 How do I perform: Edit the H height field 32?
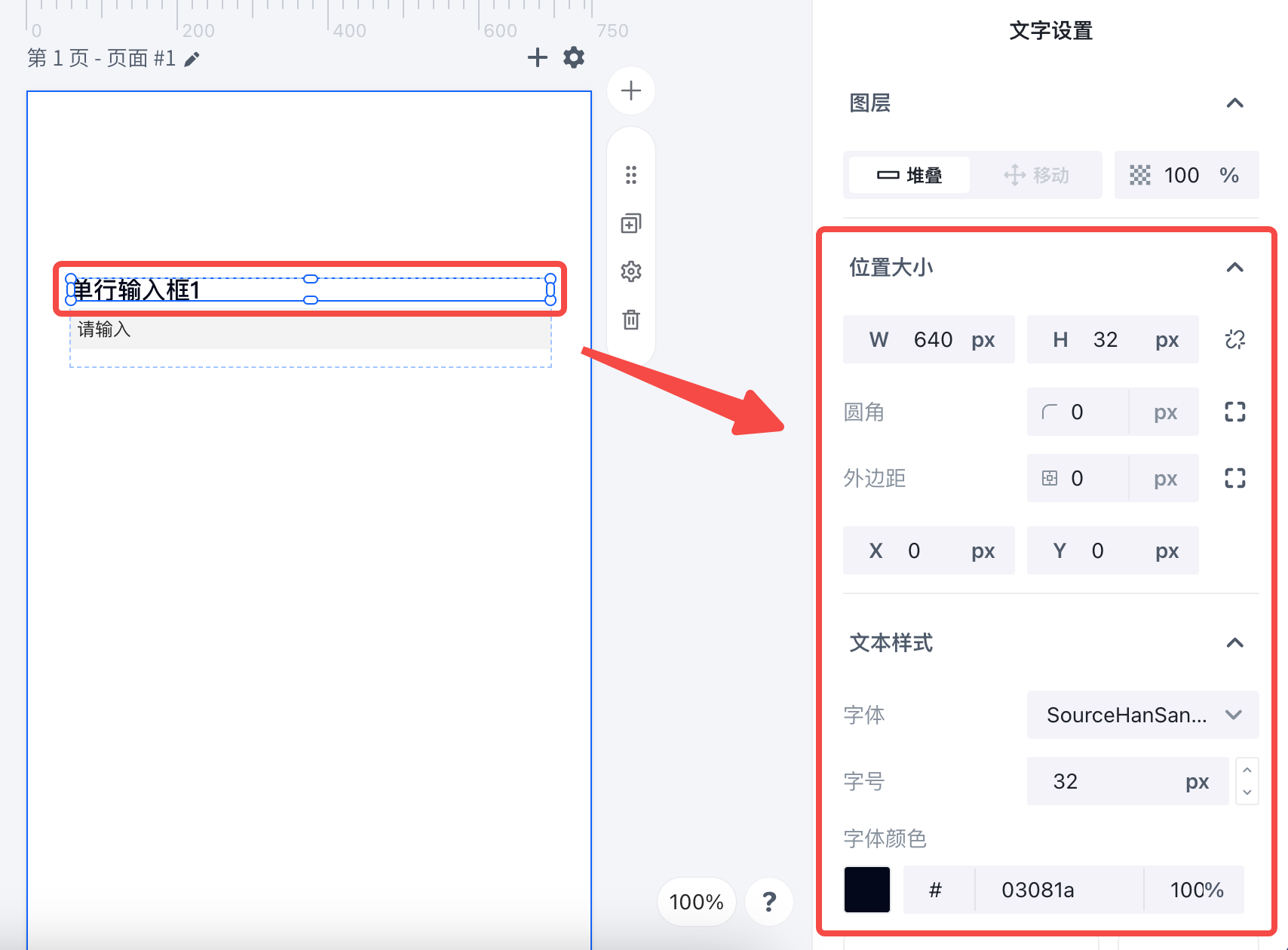(x=1113, y=339)
